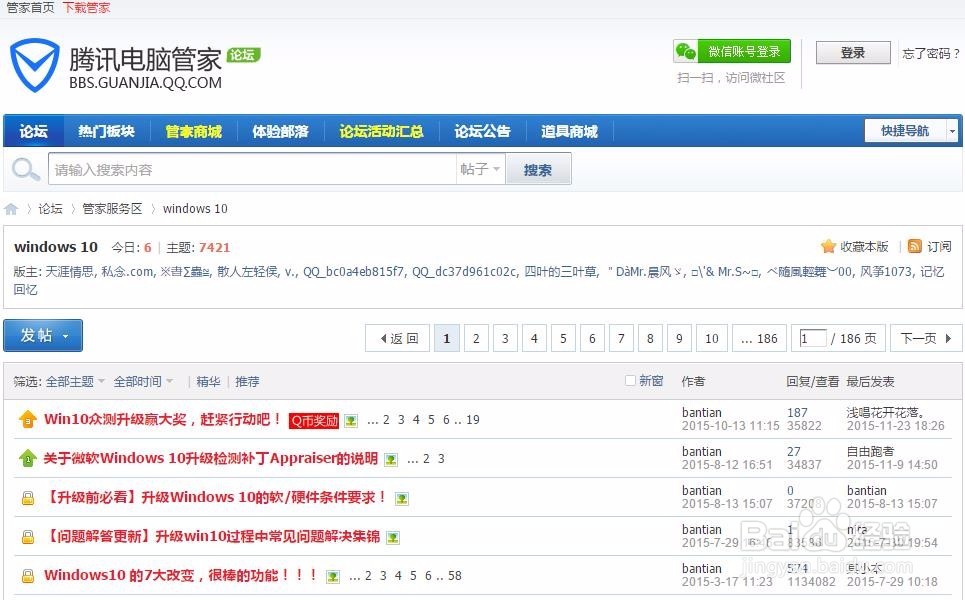
Task: Click the green 论坛 badge beside logo
Action: (x=243, y=55)
